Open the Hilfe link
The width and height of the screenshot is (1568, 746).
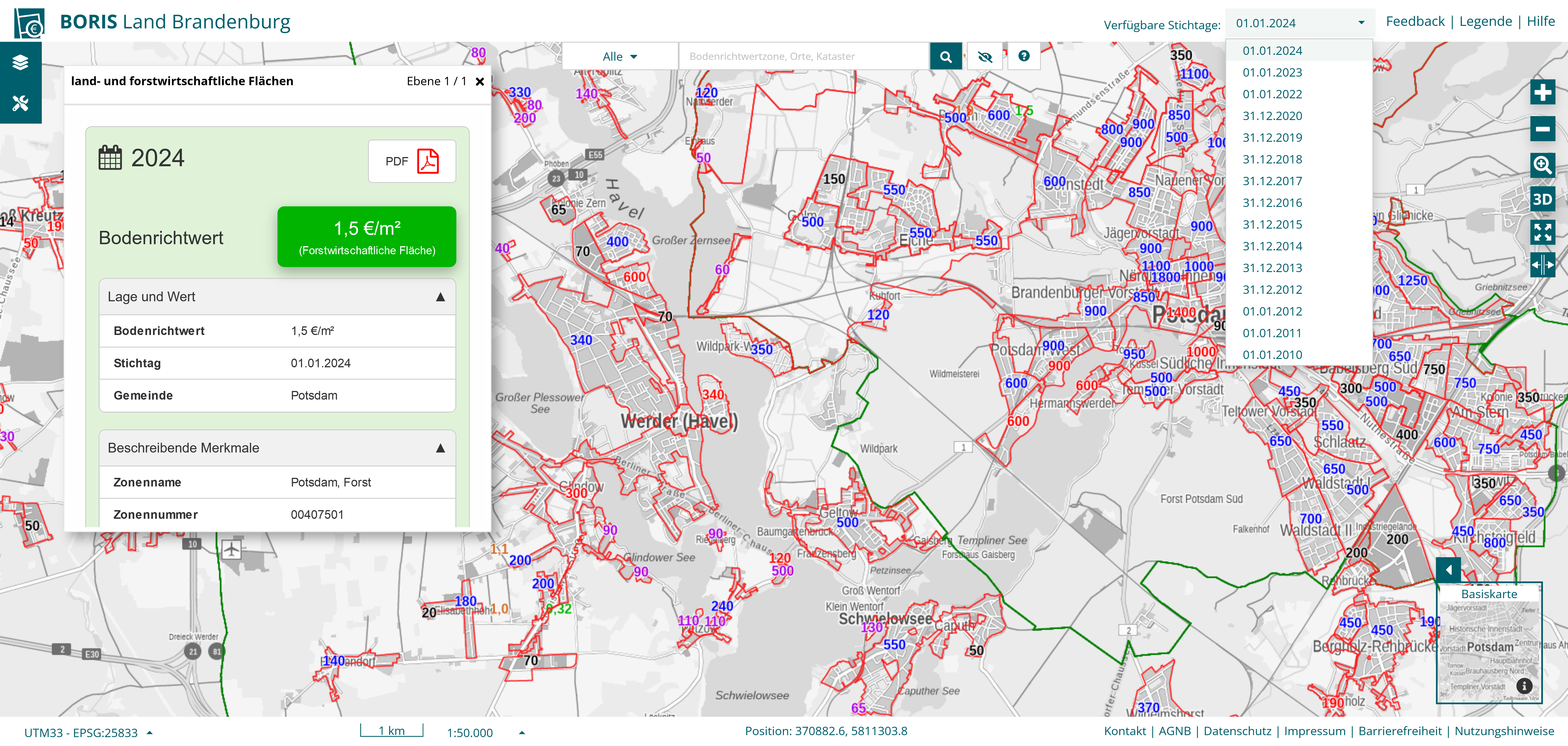pos(1541,21)
